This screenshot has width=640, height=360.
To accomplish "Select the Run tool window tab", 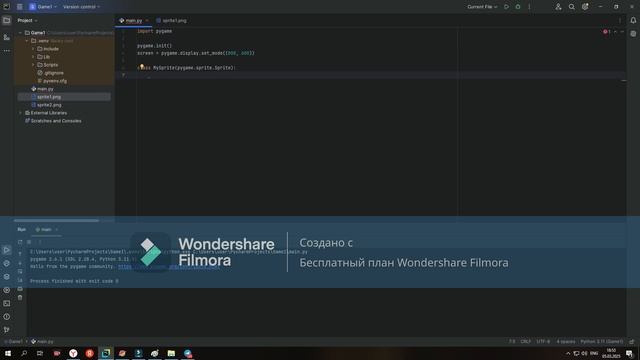I will pos(22,229).
